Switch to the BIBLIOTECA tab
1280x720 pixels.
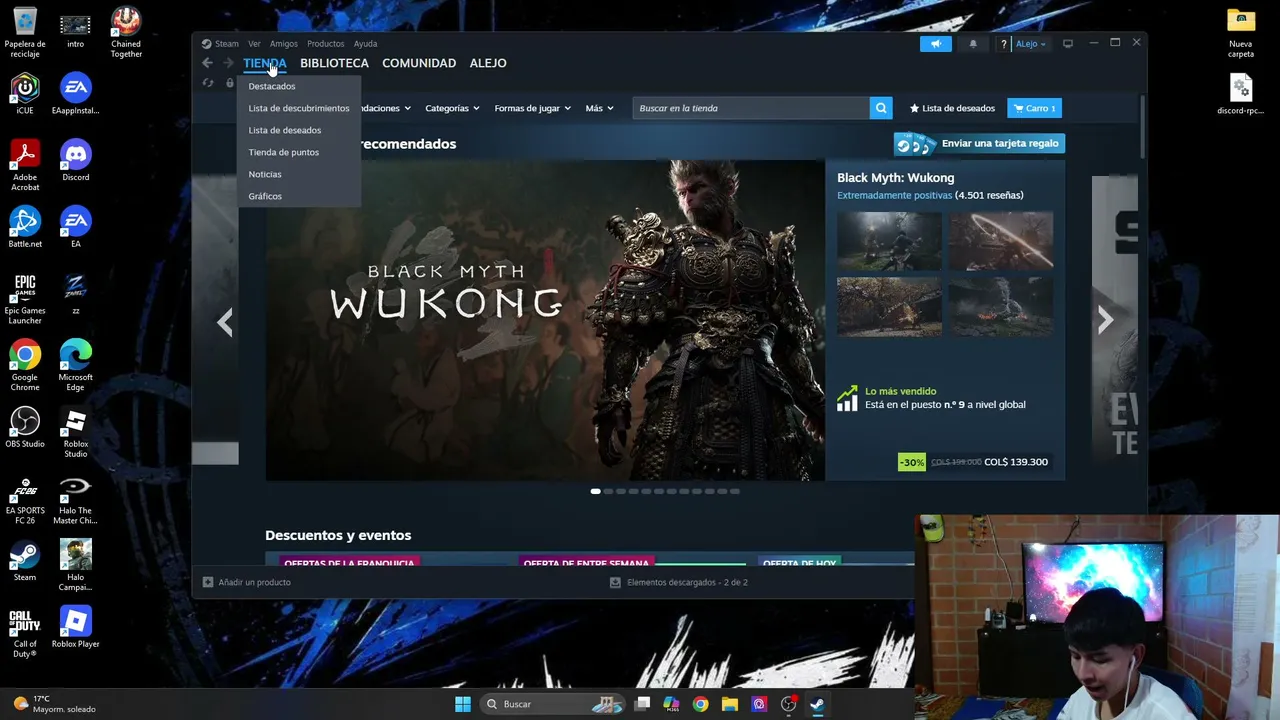pyautogui.click(x=334, y=63)
